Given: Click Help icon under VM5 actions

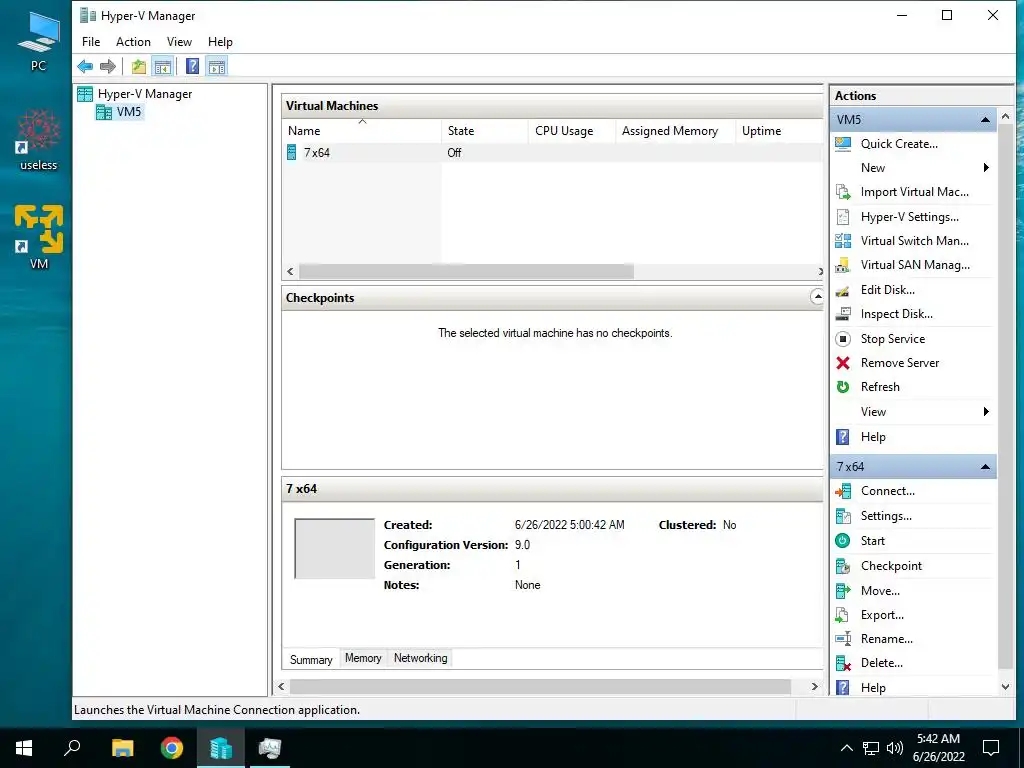Looking at the screenshot, I should coord(843,437).
